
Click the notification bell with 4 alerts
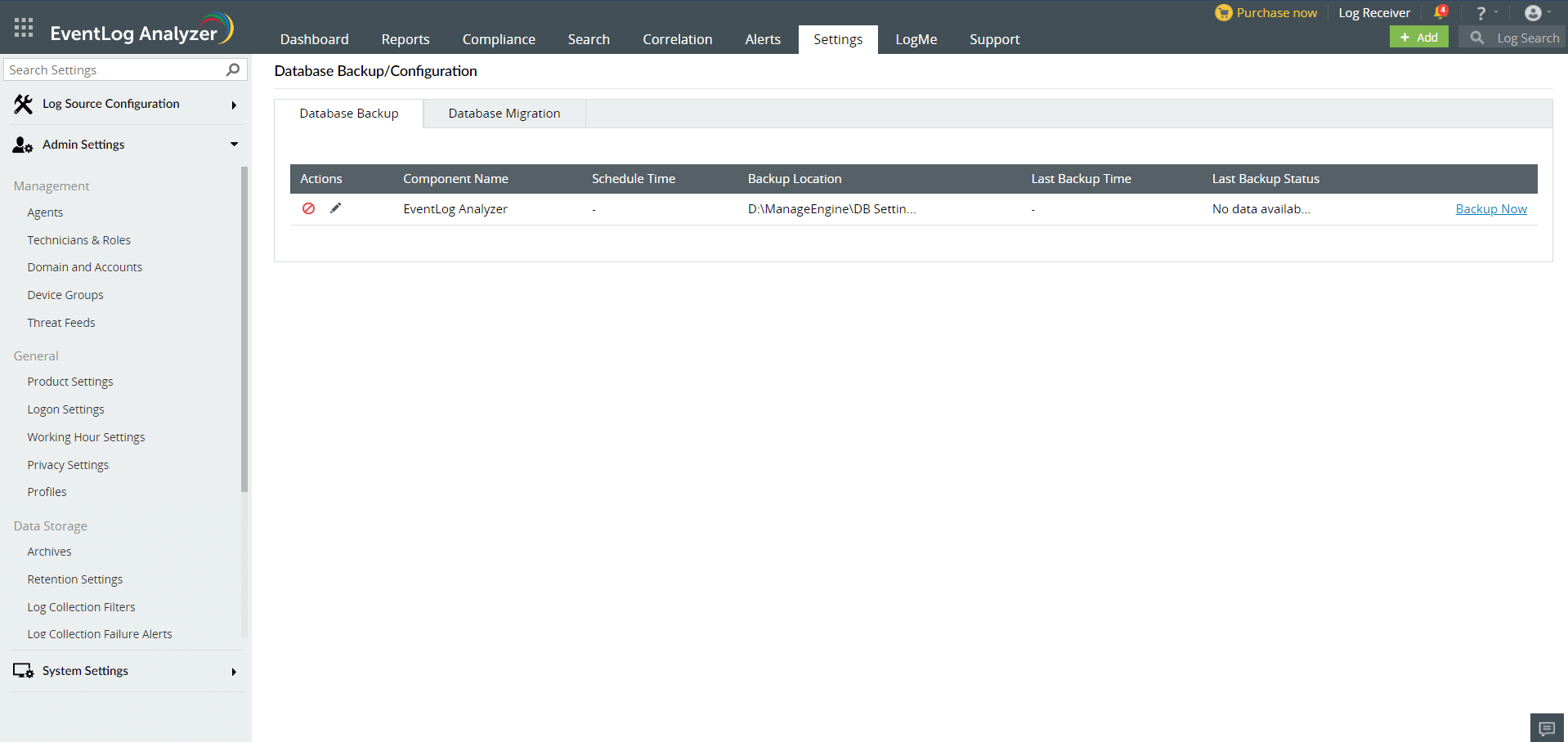click(1440, 11)
